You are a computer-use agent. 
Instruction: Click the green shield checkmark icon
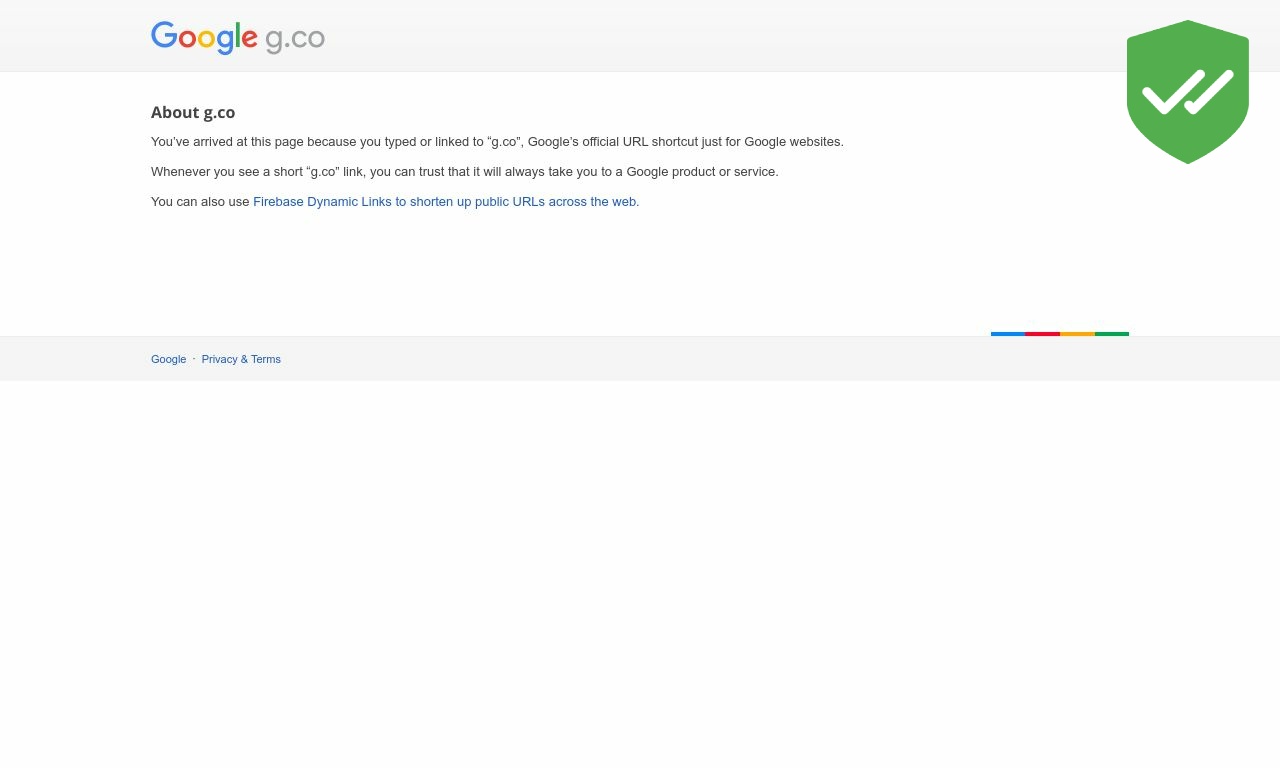coord(1188,92)
